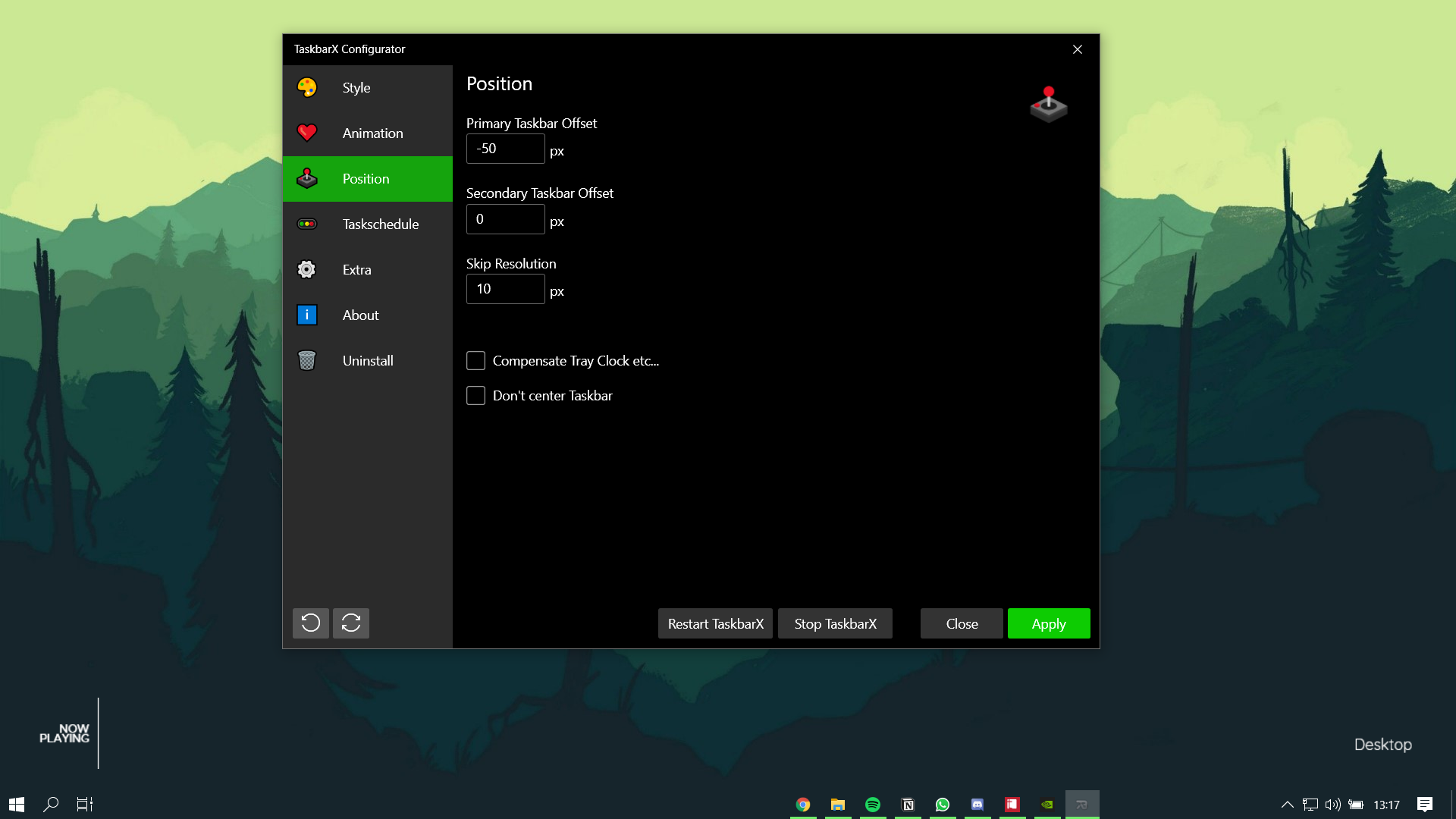1456x819 pixels.
Task: Click the Uninstall trash can icon
Action: pyautogui.click(x=307, y=360)
